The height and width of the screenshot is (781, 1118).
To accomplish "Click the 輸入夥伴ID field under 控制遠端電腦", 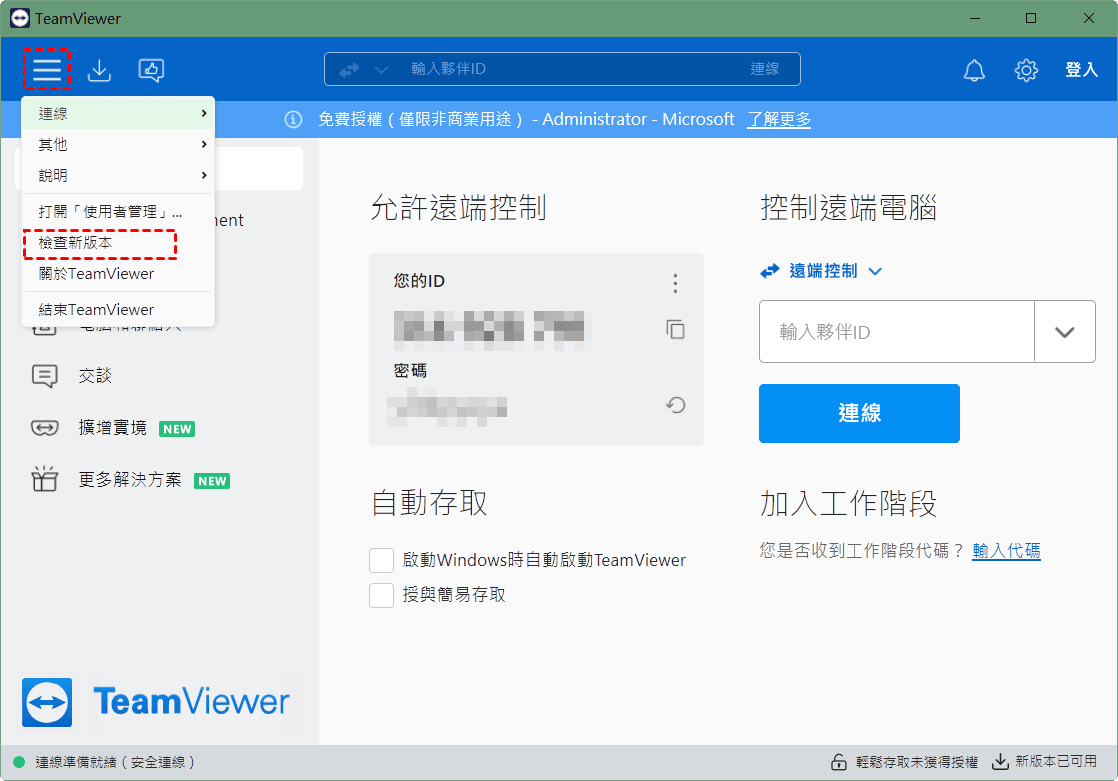I will pyautogui.click(x=895, y=332).
